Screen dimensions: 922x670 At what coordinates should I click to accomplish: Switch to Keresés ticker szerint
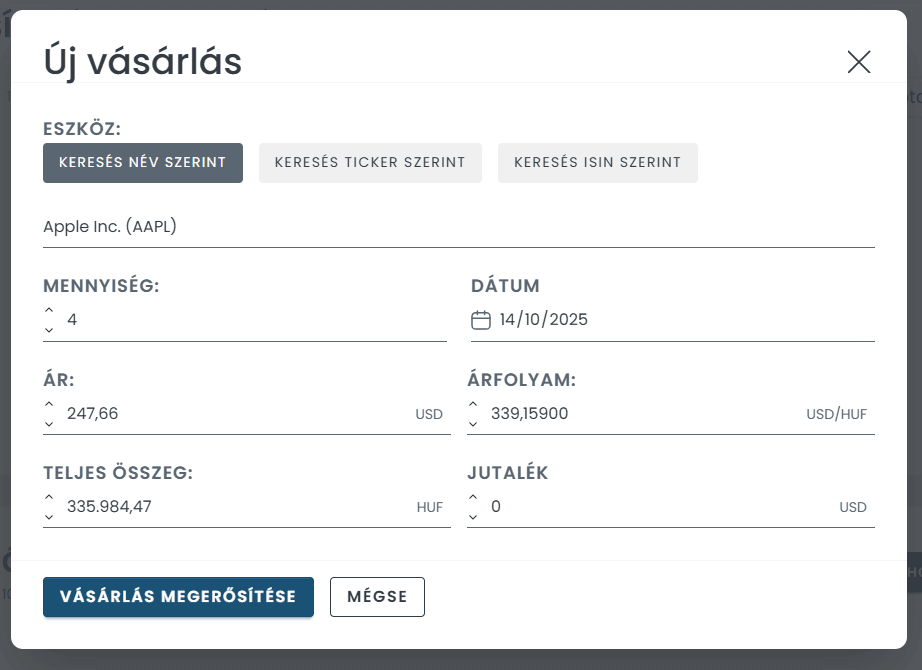point(370,163)
